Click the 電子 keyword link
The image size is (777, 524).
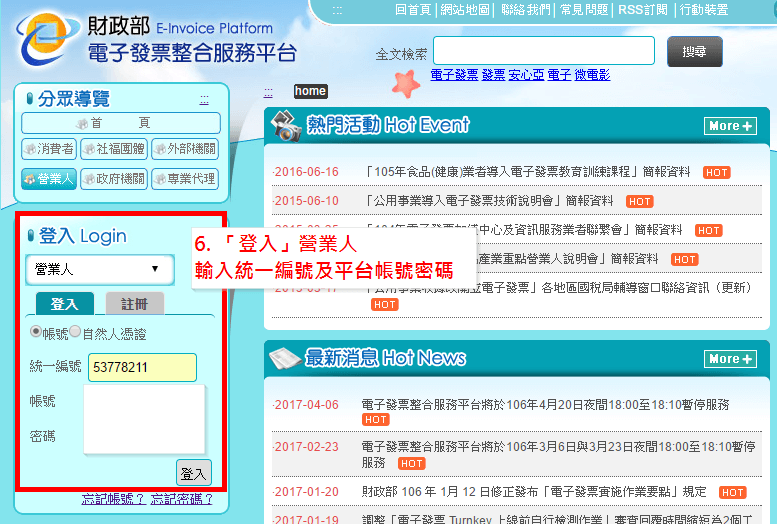point(559,75)
